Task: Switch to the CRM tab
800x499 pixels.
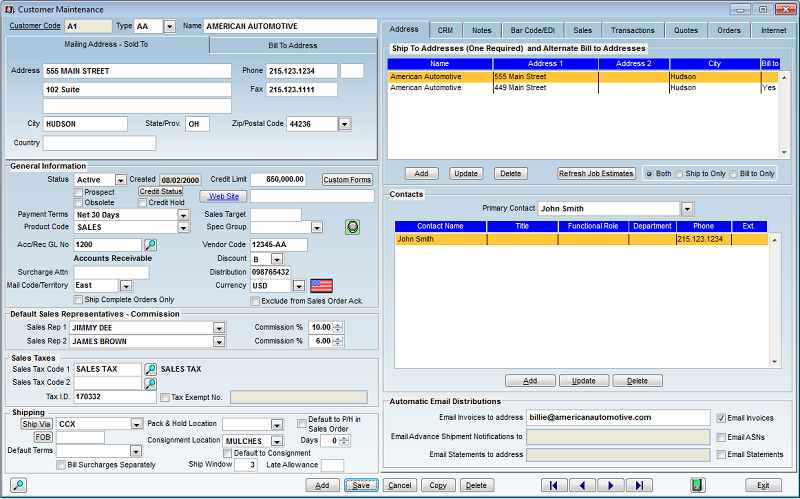Action: (445, 31)
